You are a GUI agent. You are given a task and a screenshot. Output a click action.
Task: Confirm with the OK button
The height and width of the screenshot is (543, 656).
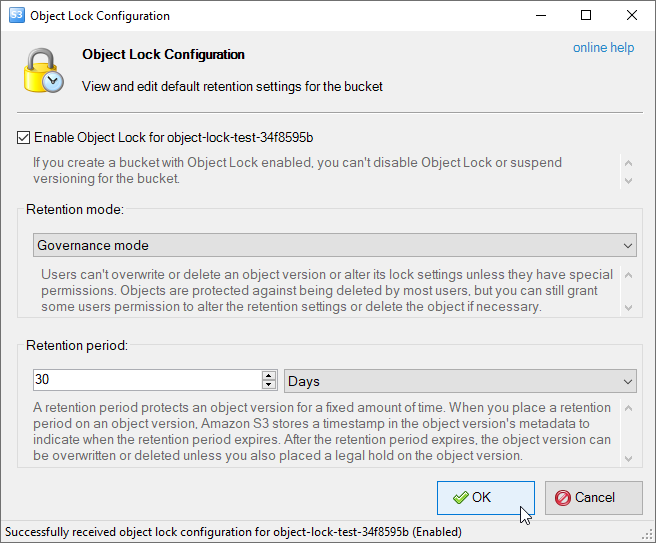[486, 498]
